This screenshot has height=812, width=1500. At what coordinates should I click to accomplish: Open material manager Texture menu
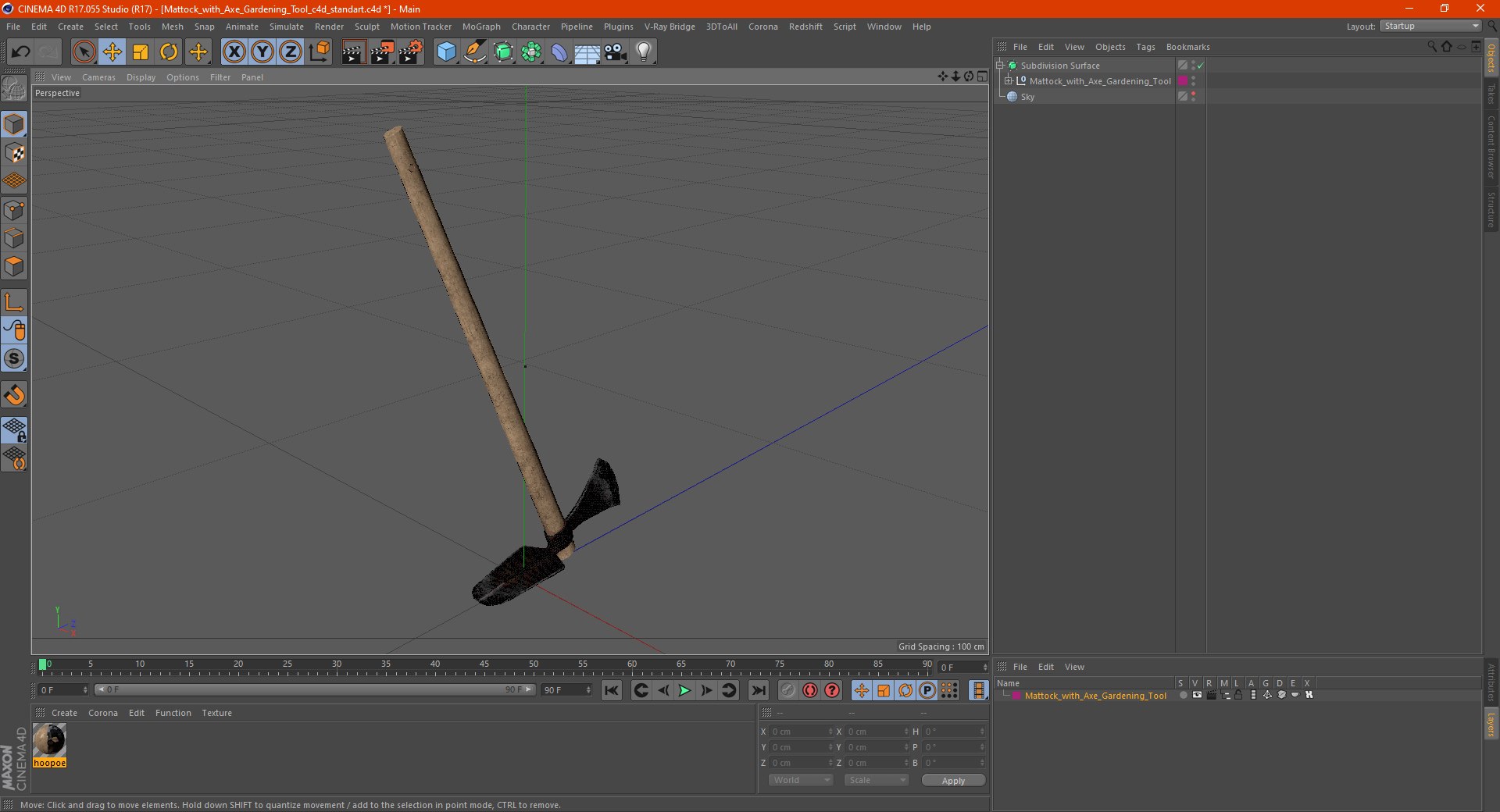tap(216, 713)
